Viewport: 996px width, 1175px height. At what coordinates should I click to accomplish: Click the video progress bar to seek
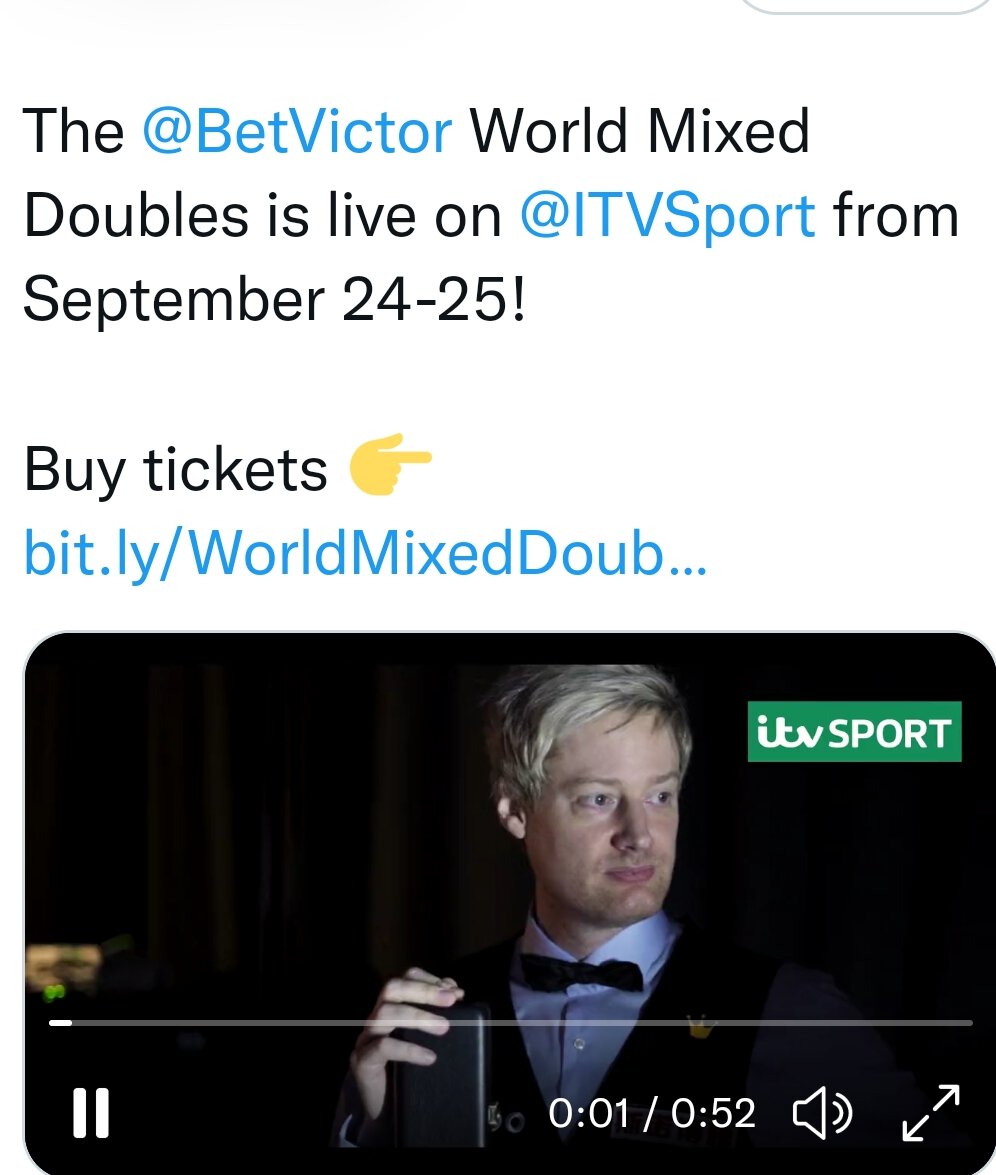click(x=510, y=1022)
